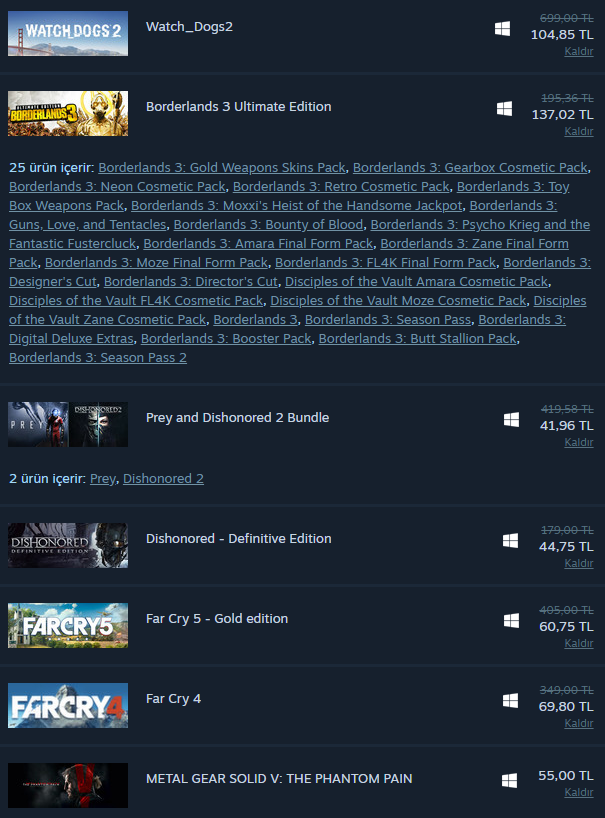Viewport: 605px width, 818px height.
Task: Remove Borderlands 3 Ultimate Edition with Kaldır
Action: (579, 131)
